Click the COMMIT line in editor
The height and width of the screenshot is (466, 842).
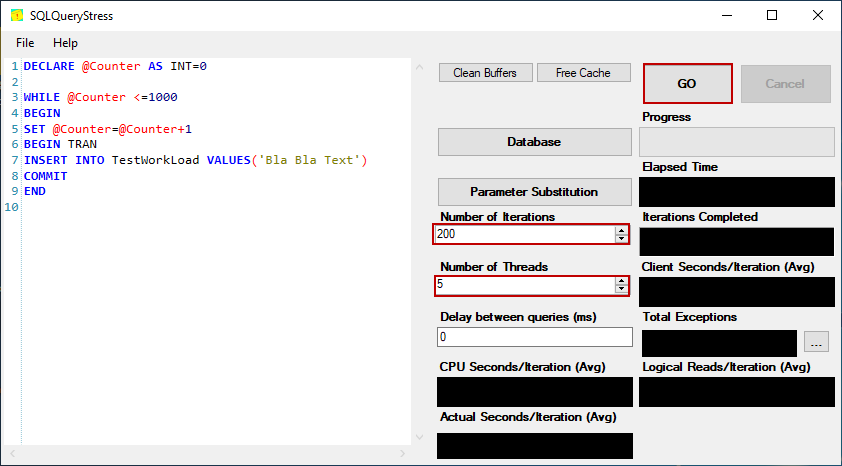tap(46, 176)
